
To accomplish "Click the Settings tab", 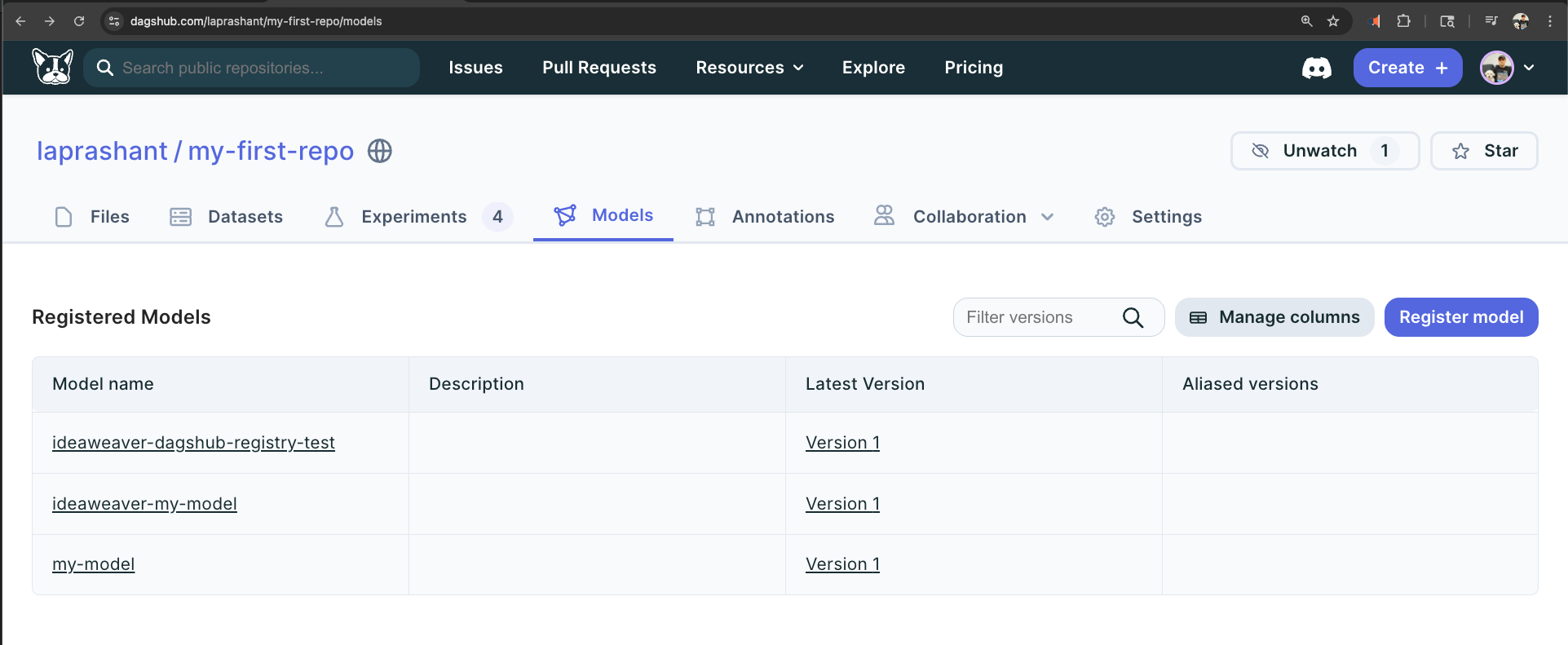I will coord(1148,217).
